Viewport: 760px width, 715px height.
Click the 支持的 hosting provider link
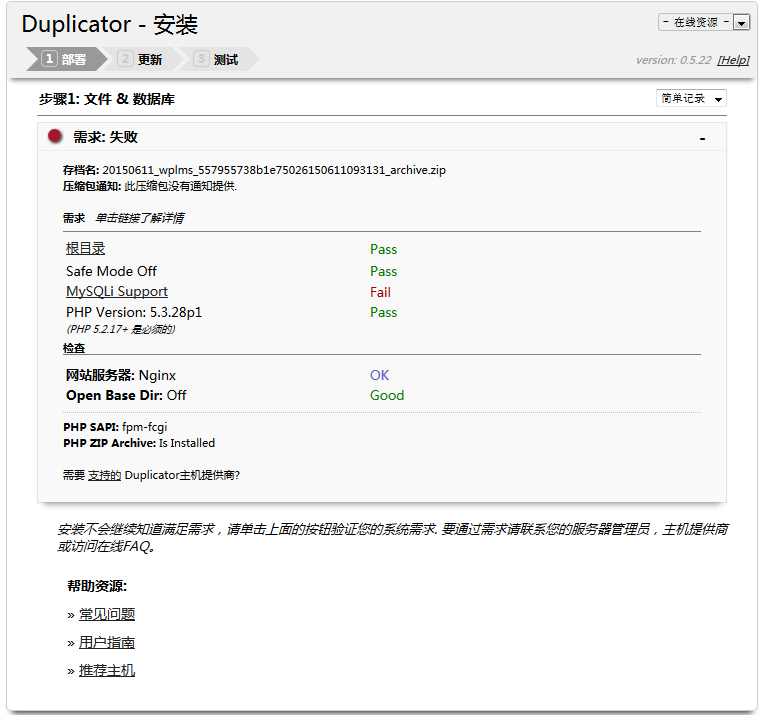[x=104, y=475]
